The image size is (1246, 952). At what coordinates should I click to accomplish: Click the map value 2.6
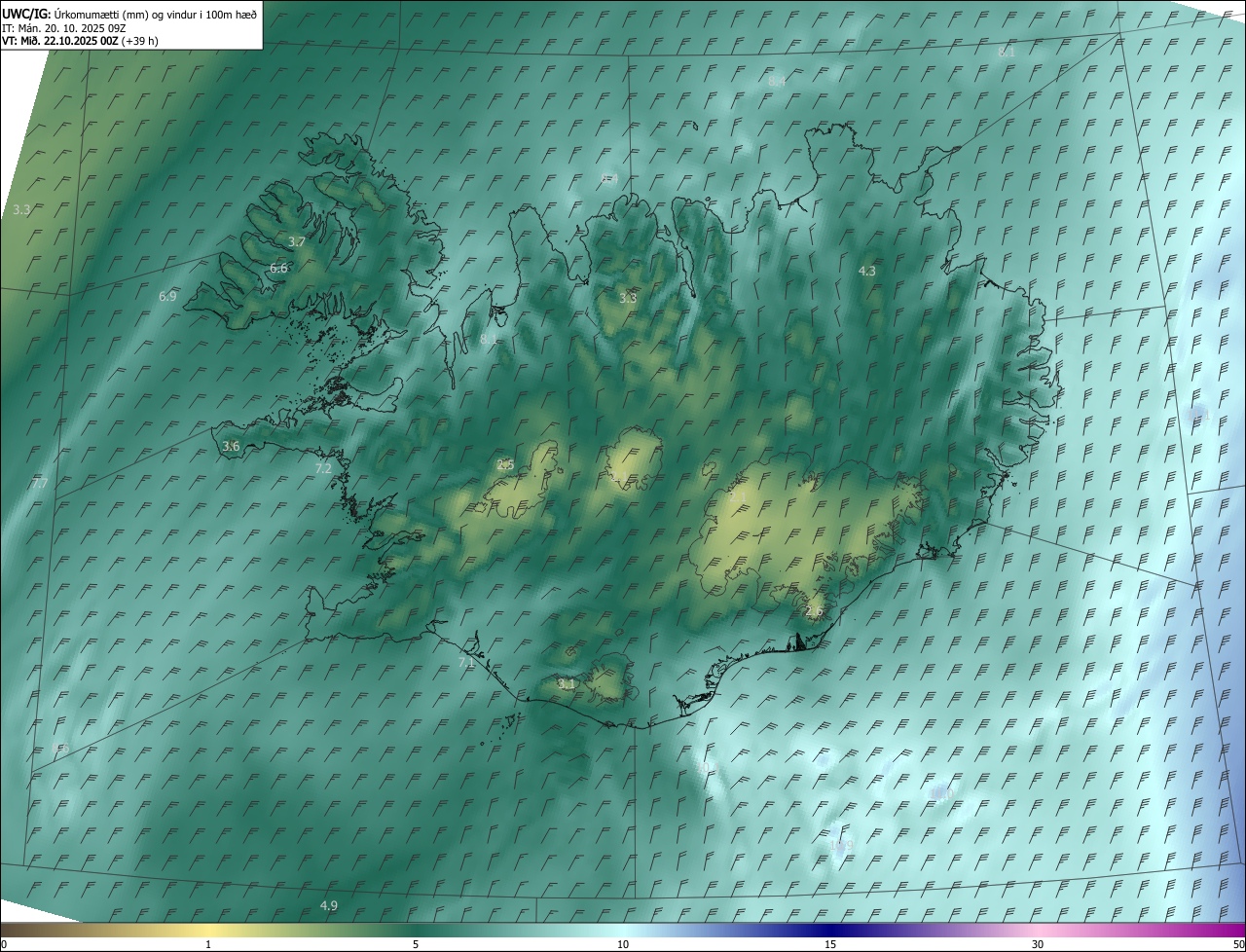(815, 611)
